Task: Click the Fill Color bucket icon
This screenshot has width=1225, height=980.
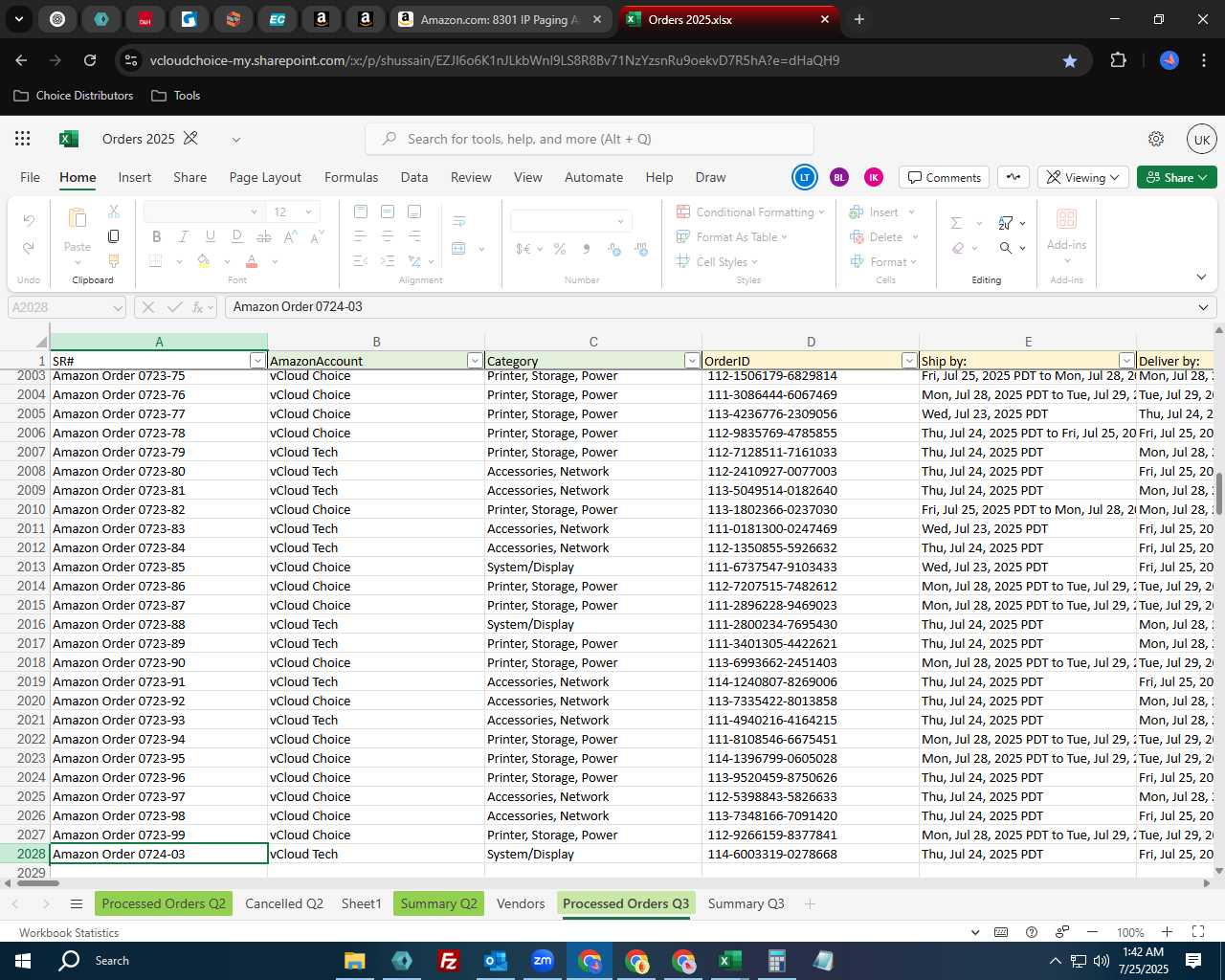Action: 203,261
